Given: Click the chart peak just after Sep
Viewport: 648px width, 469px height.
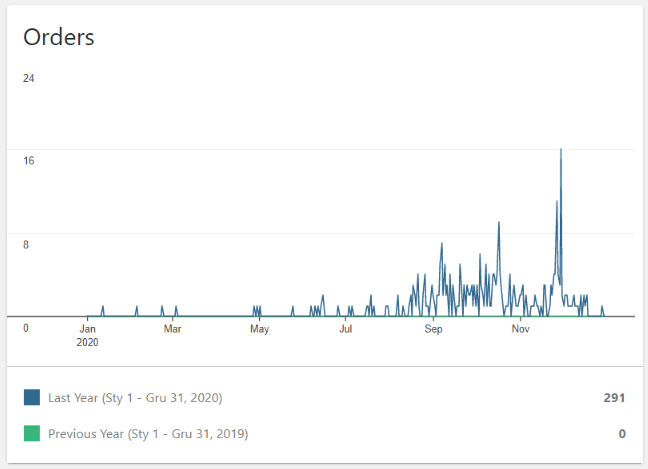Looking at the screenshot, I should click(x=441, y=244).
